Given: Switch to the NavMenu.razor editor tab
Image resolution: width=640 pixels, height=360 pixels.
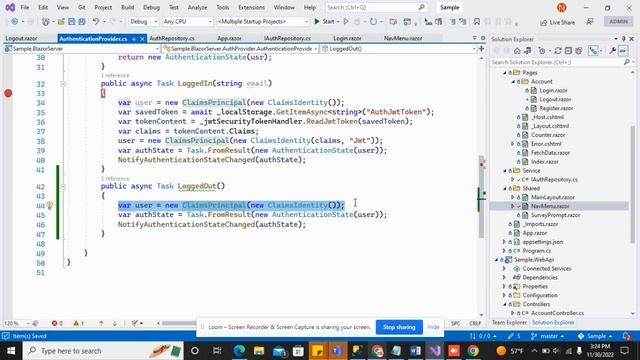Looking at the screenshot, I should [x=403, y=38].
